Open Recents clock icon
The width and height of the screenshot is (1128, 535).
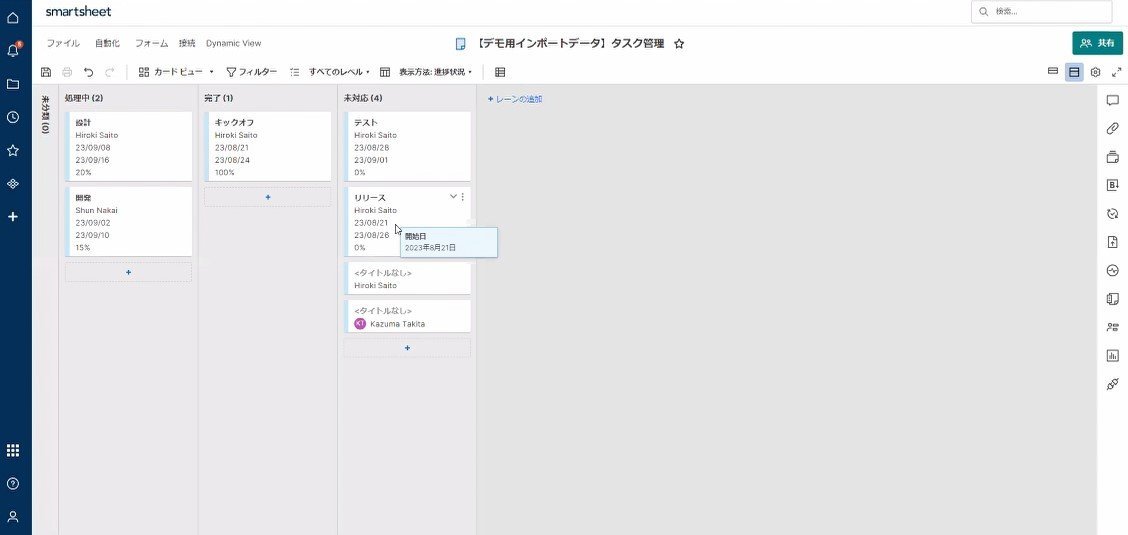(x=12, y=117)
